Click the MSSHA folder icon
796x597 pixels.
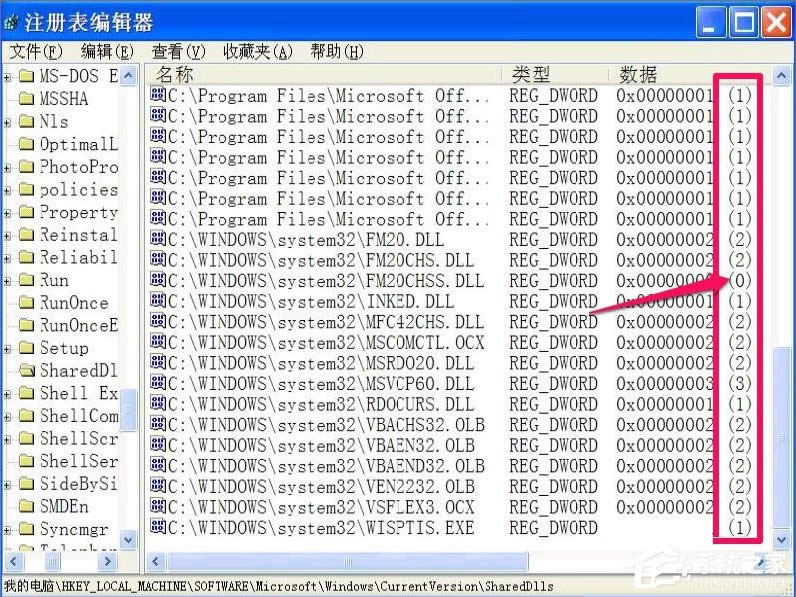point(27,98)
